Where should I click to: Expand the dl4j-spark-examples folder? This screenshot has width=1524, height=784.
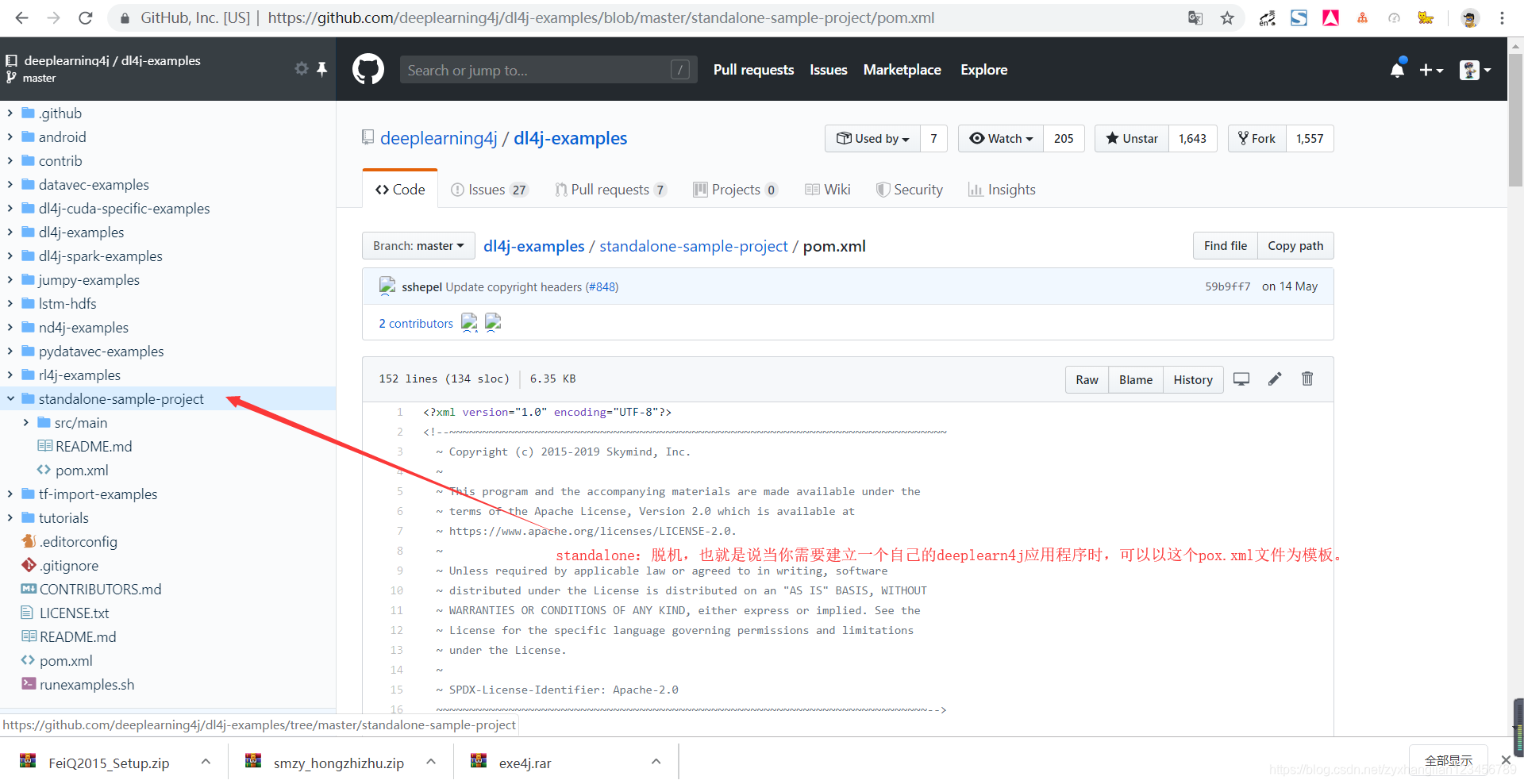[x=10, y=256]
